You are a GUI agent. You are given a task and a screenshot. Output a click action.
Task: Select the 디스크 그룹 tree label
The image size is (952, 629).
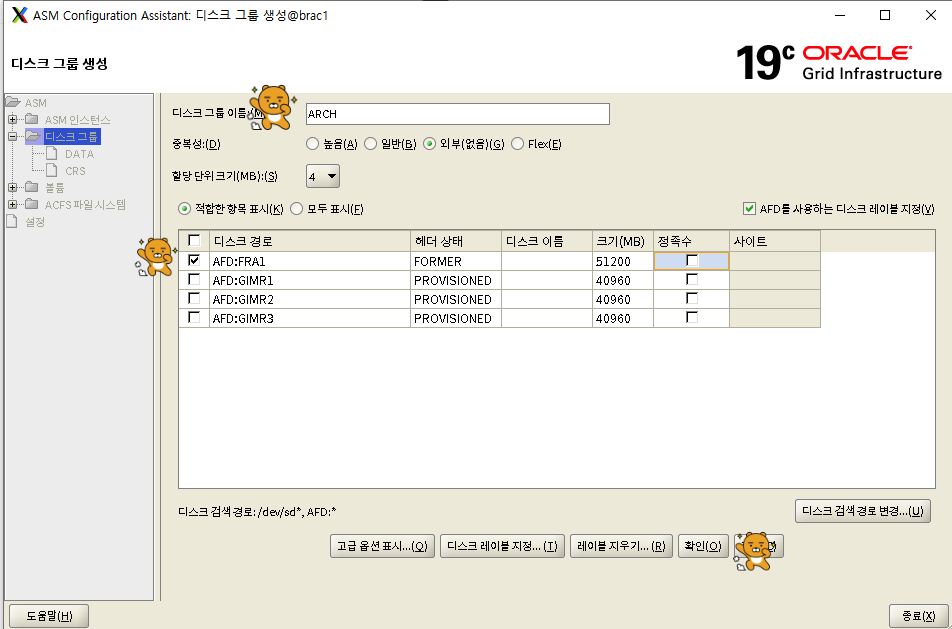click(72, 137)
